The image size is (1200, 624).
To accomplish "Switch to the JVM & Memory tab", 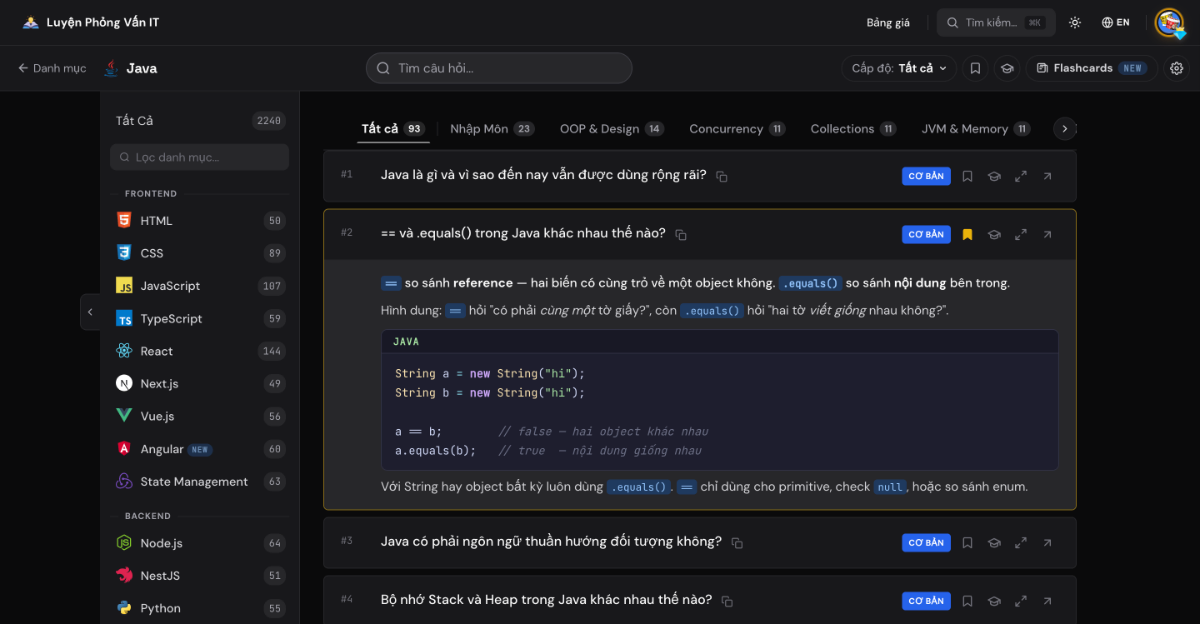I will pyautogui.click(x=976, y=129).
